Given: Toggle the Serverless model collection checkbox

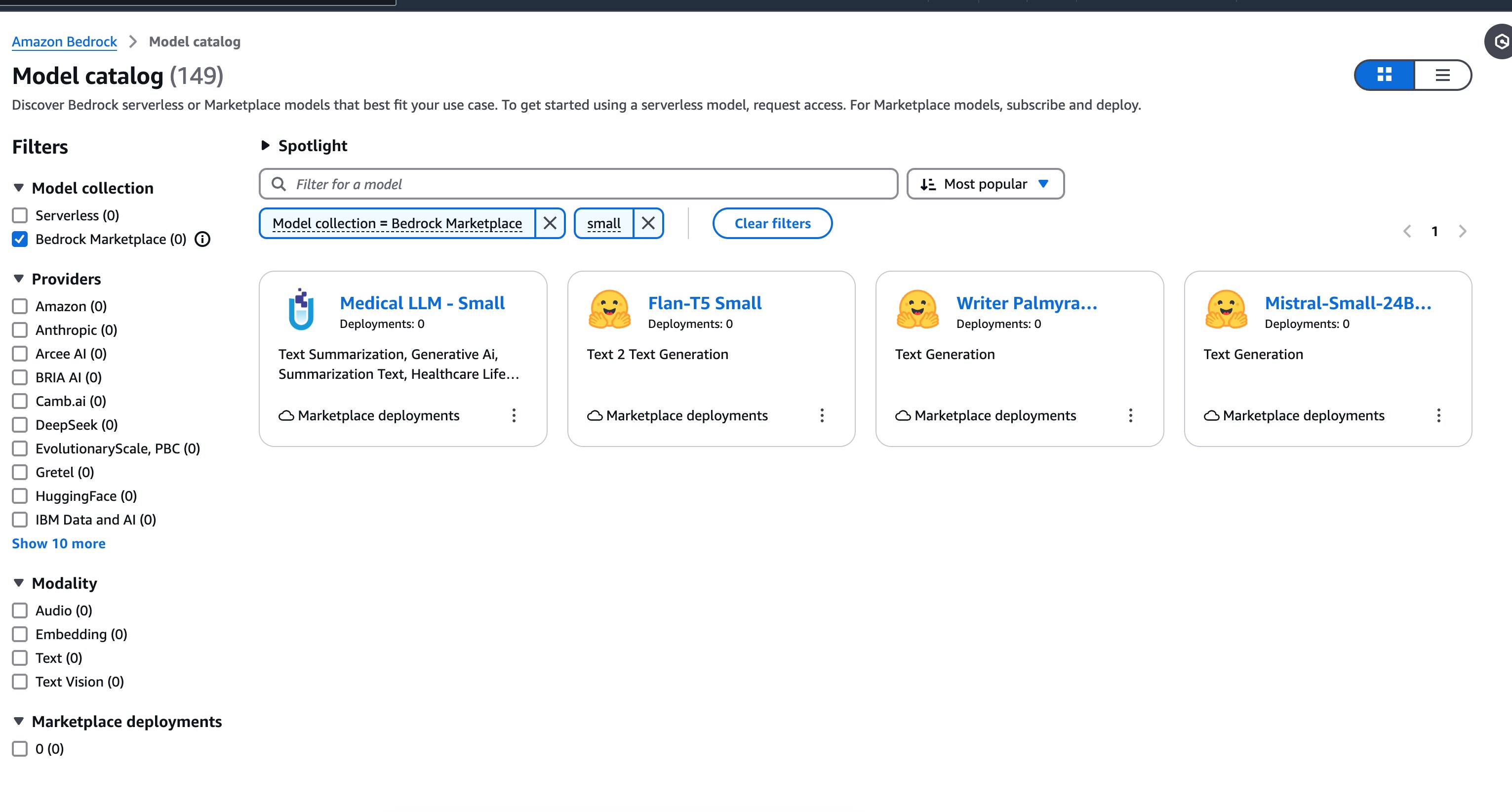Looking at the screenshot, I should click(20, 215).
